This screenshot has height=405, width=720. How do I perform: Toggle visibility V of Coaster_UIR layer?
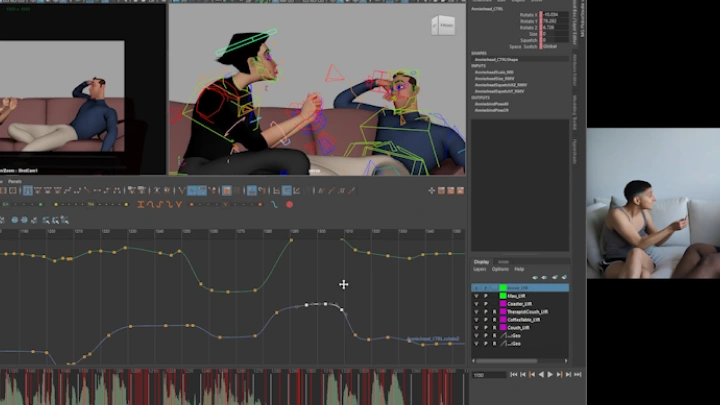(x=476, y=304)
